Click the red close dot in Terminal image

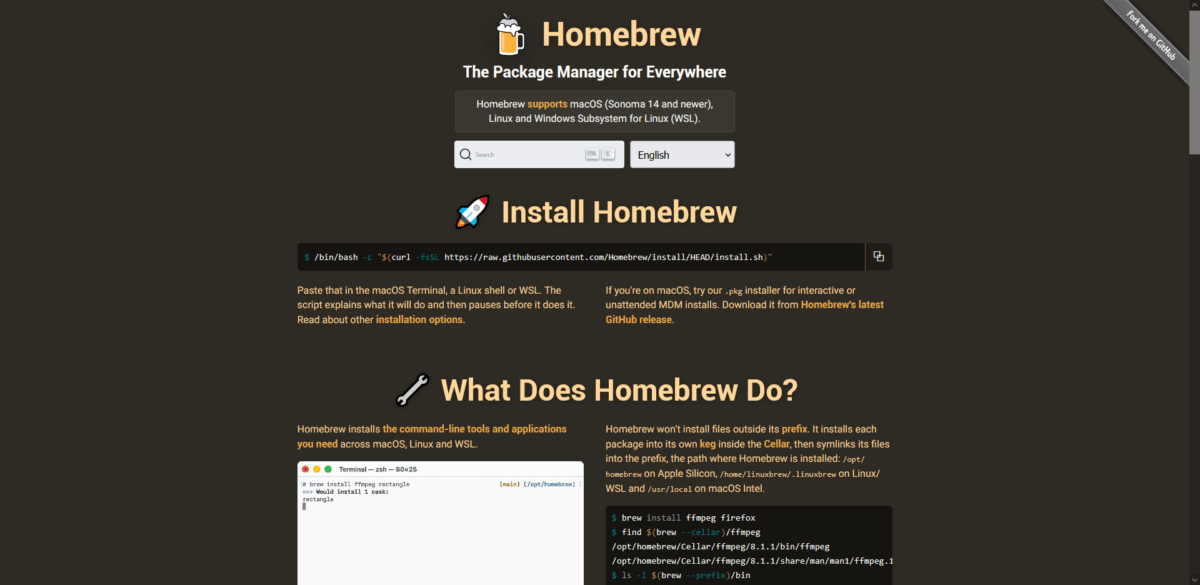coord(306,469)
